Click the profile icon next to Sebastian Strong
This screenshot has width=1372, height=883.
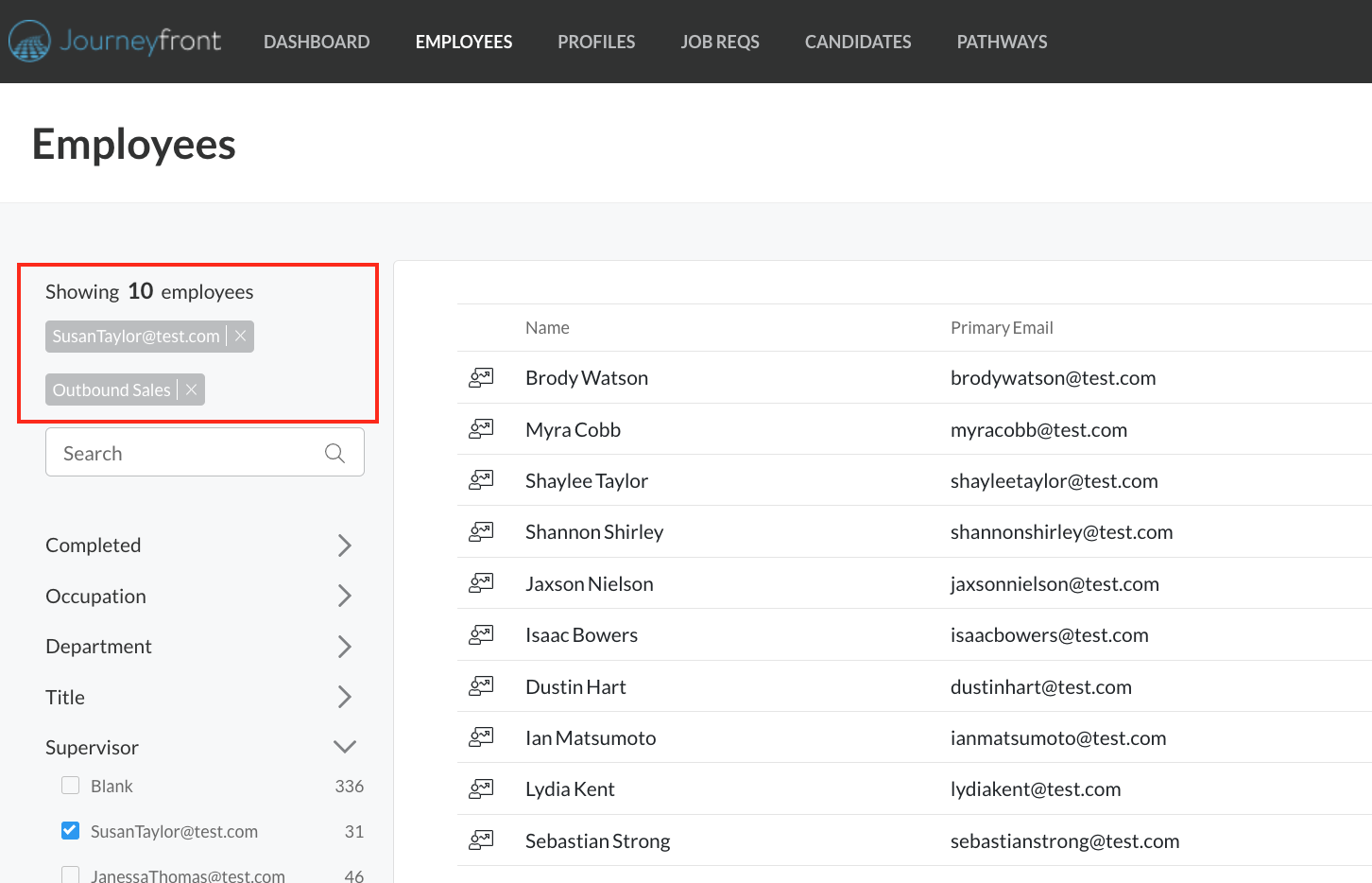coord(482,840)
